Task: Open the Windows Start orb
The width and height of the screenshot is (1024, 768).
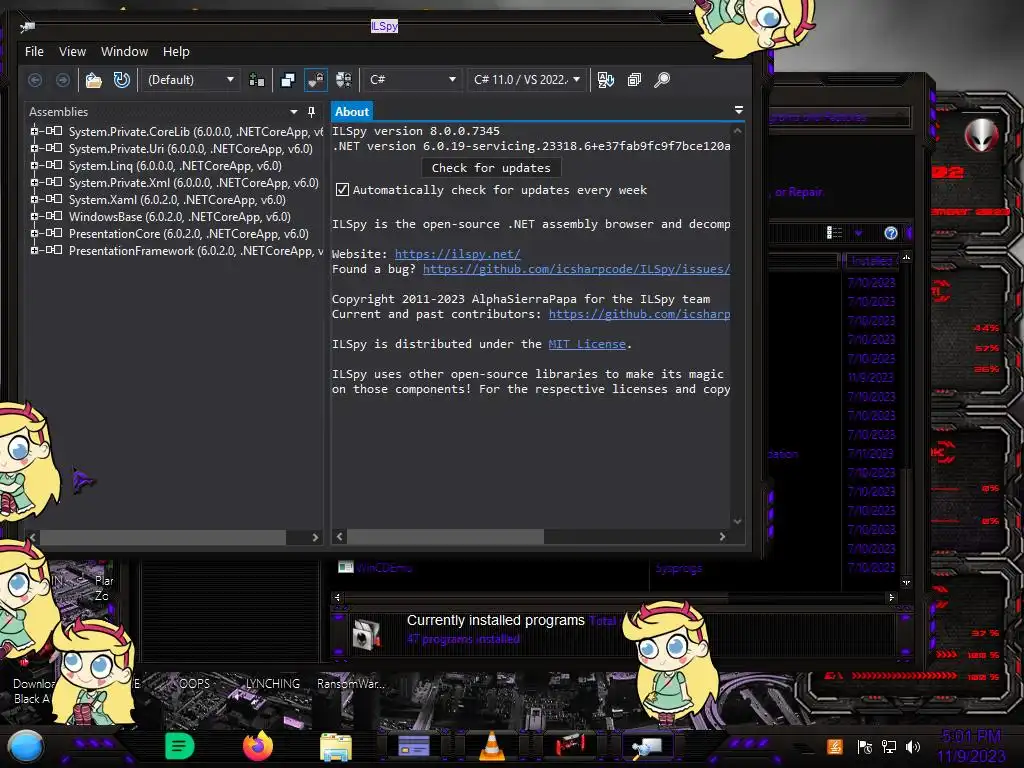Action: pos(26,746)
